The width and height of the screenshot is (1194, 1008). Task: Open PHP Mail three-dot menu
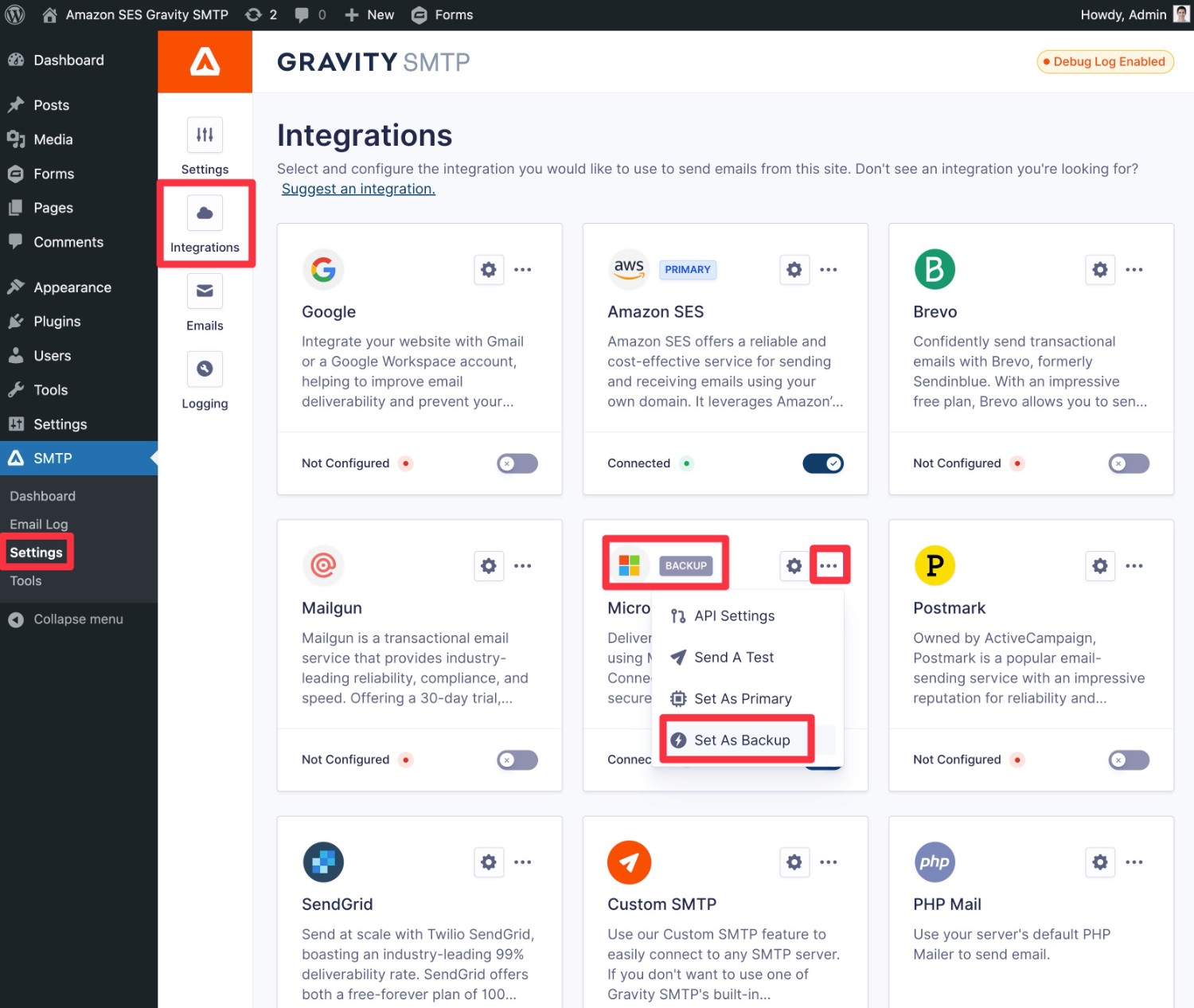click(1134, 862)
